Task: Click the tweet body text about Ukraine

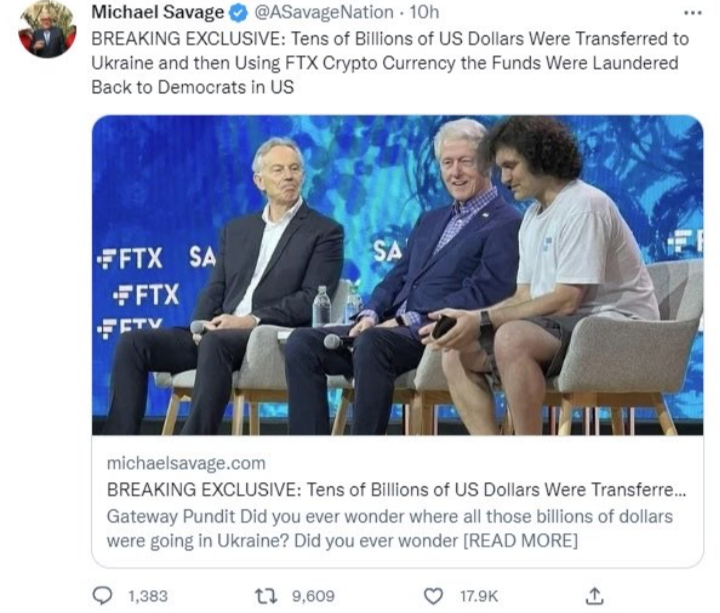Action: click(x=390, y=63)
